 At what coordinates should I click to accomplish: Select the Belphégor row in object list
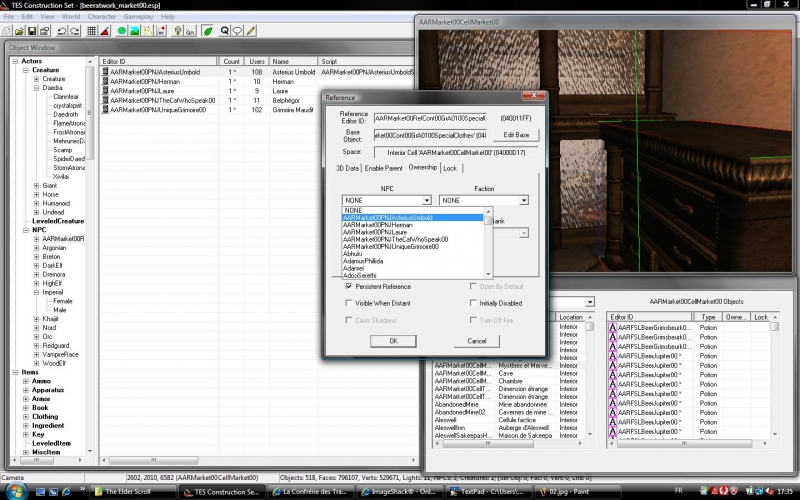tap(258, 100)
